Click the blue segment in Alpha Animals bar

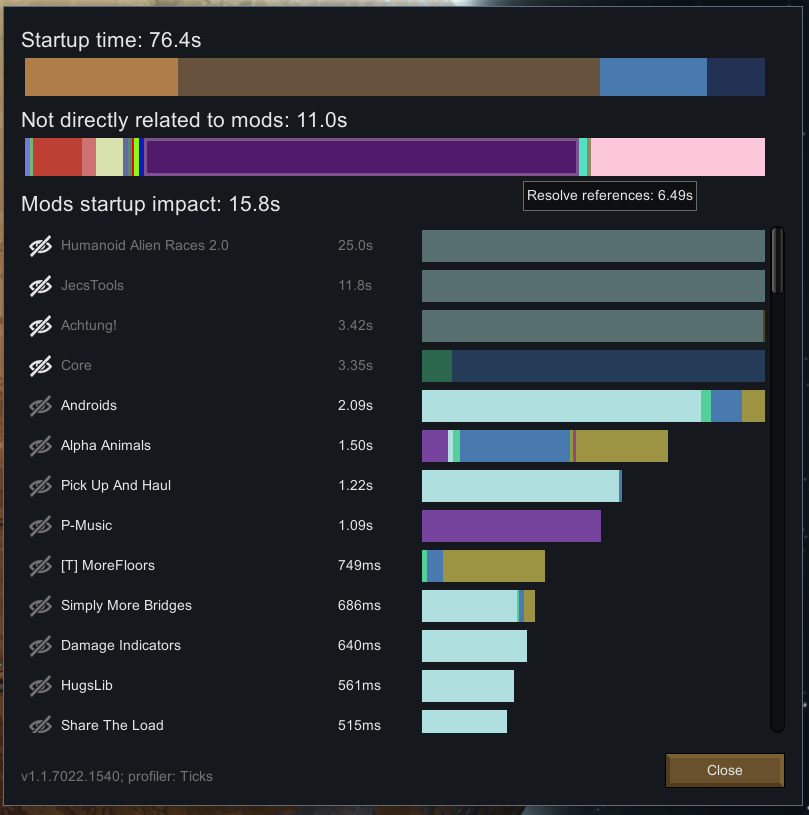click(x=515, y=446)
